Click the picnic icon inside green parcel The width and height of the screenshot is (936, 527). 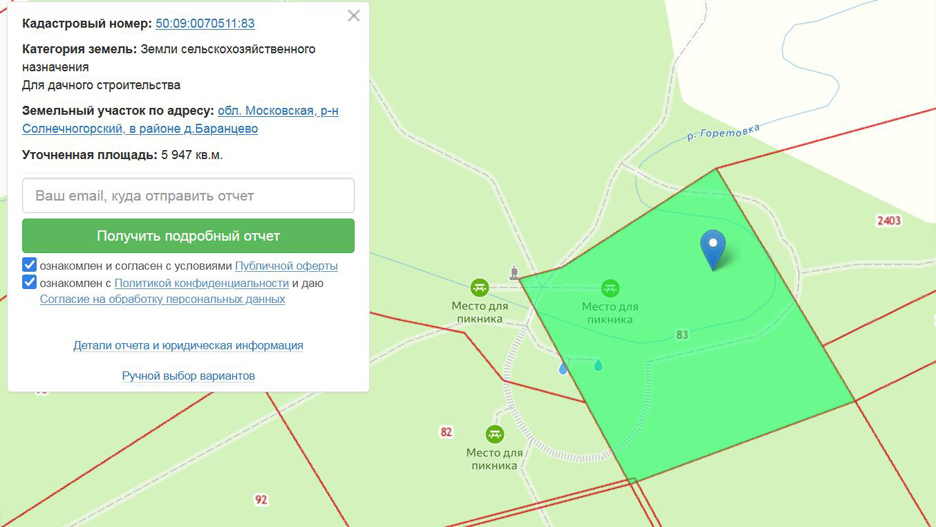click(610, 289)
